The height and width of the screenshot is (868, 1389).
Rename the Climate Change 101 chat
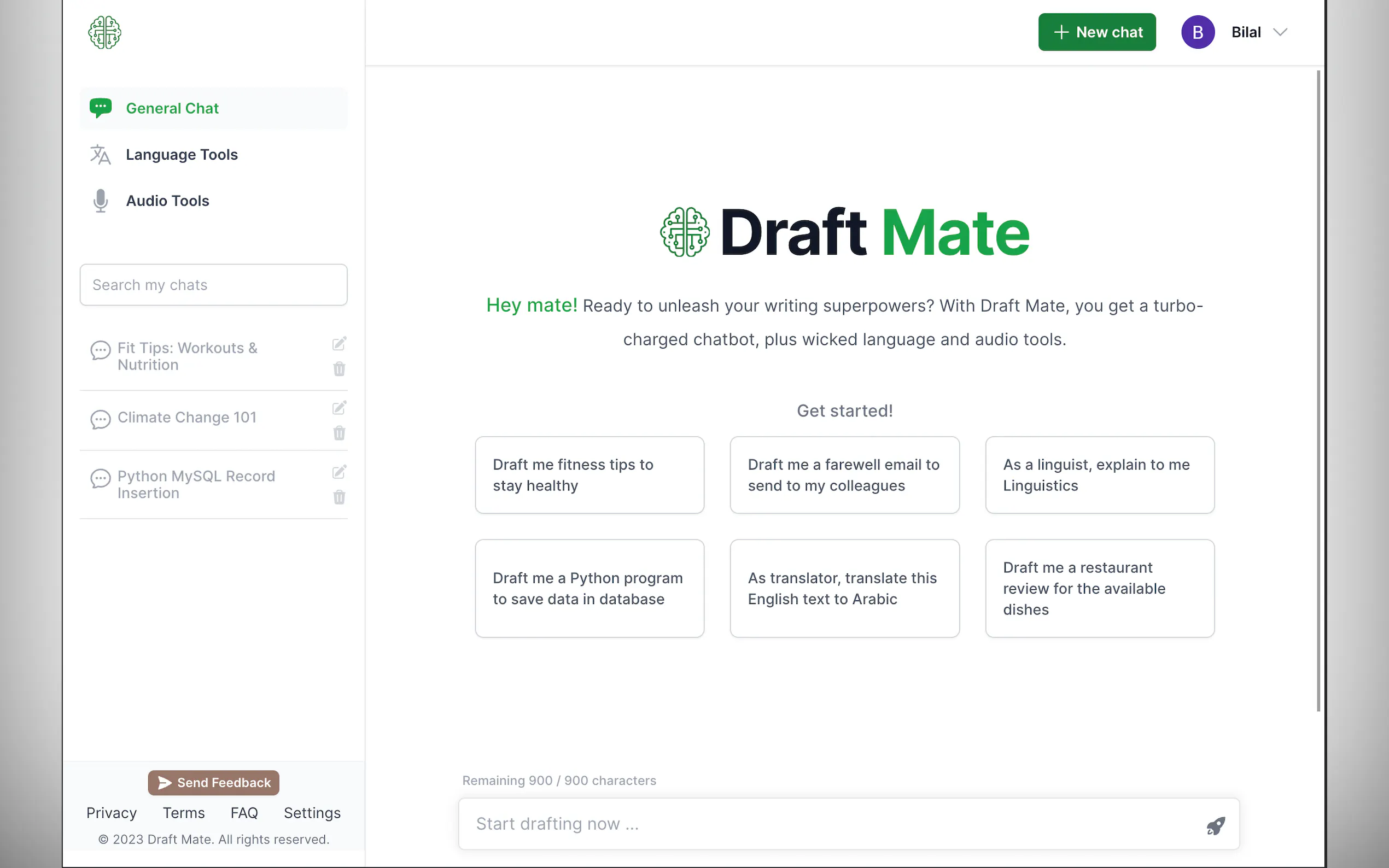pyautogui.click(x=339, y=408)
